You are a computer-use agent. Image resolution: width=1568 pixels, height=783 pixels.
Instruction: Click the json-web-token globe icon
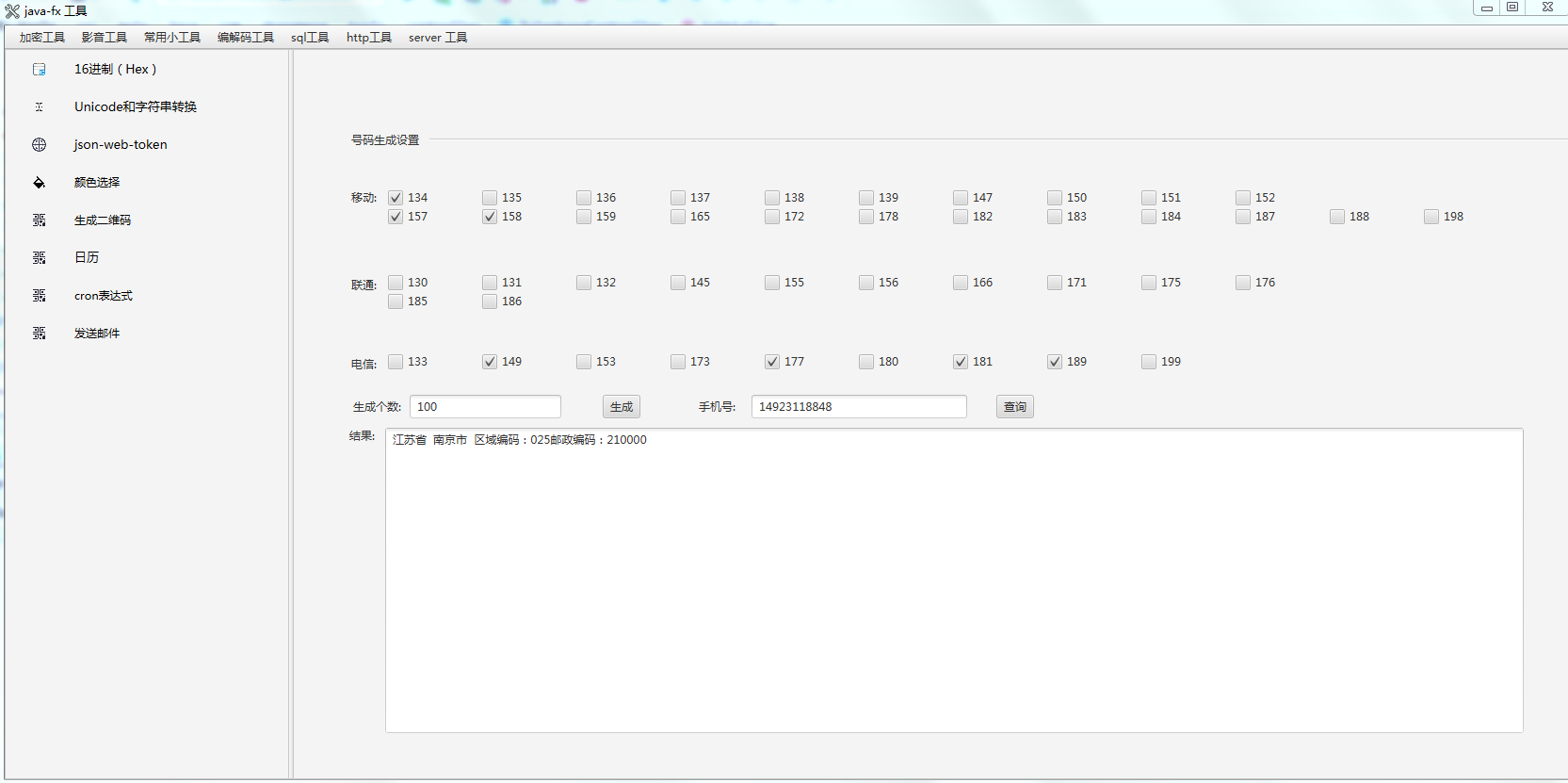[39, 145]
